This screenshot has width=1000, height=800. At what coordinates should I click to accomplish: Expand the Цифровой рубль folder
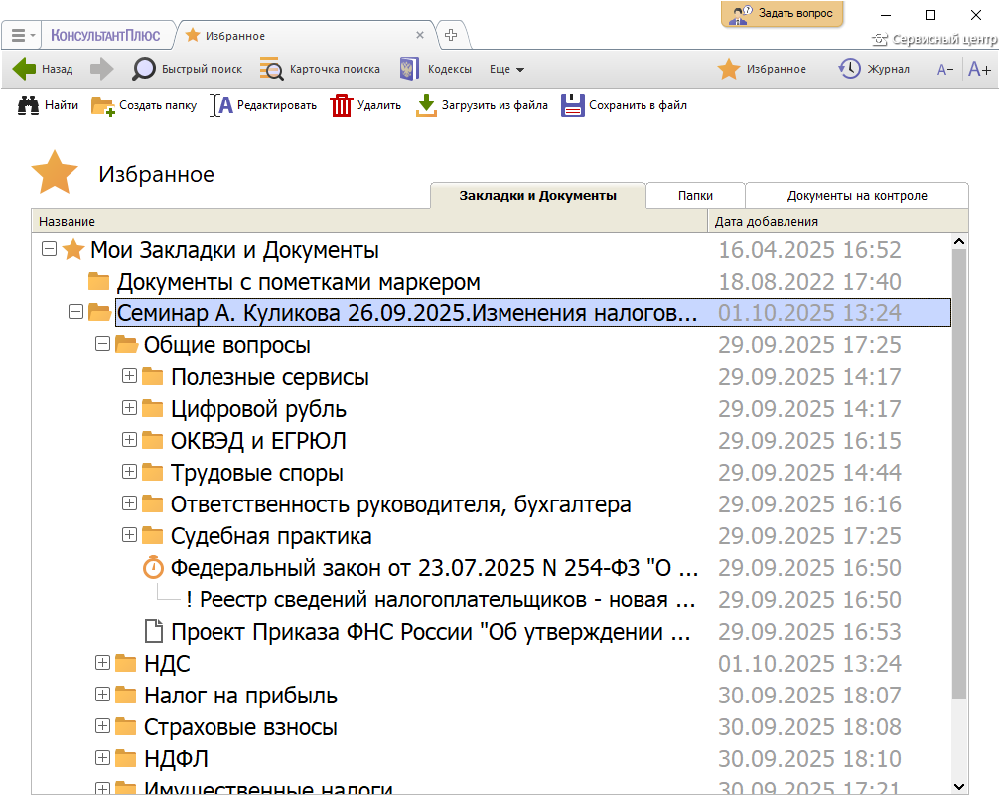(129, 408)
